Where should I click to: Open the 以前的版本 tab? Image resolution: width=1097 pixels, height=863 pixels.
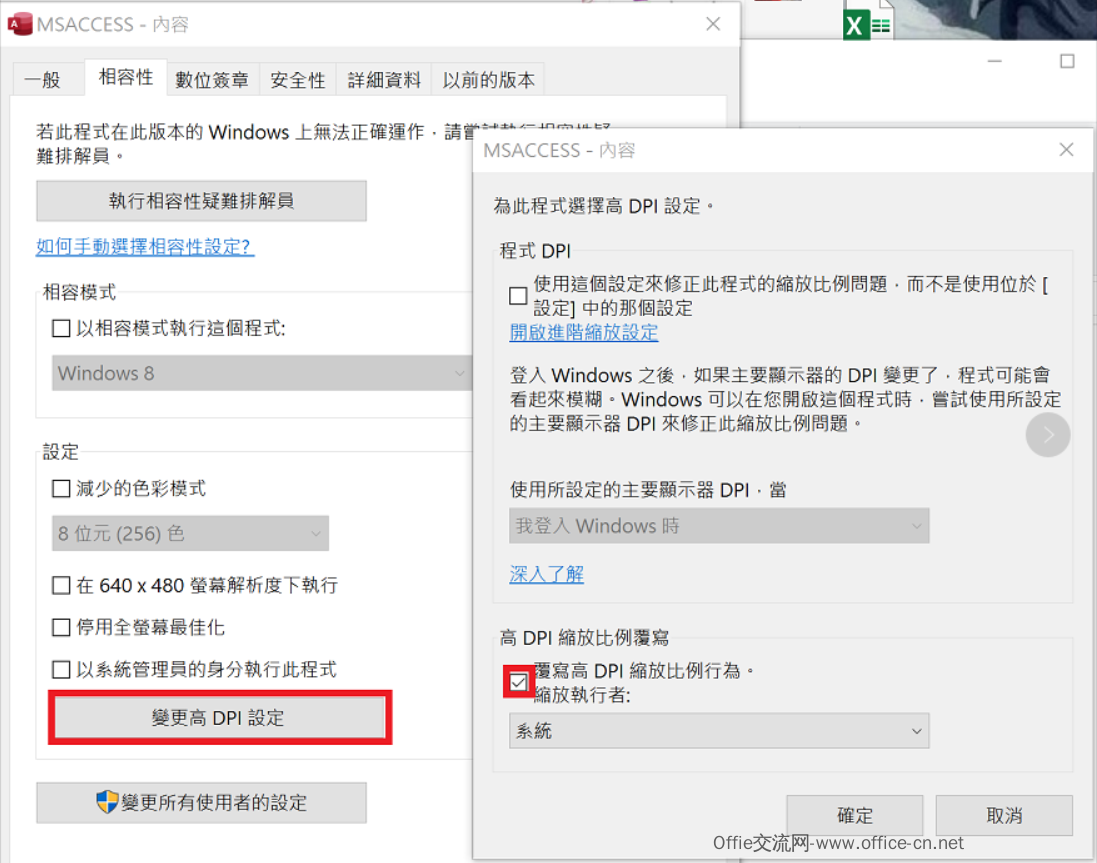[x=488, y=80]
